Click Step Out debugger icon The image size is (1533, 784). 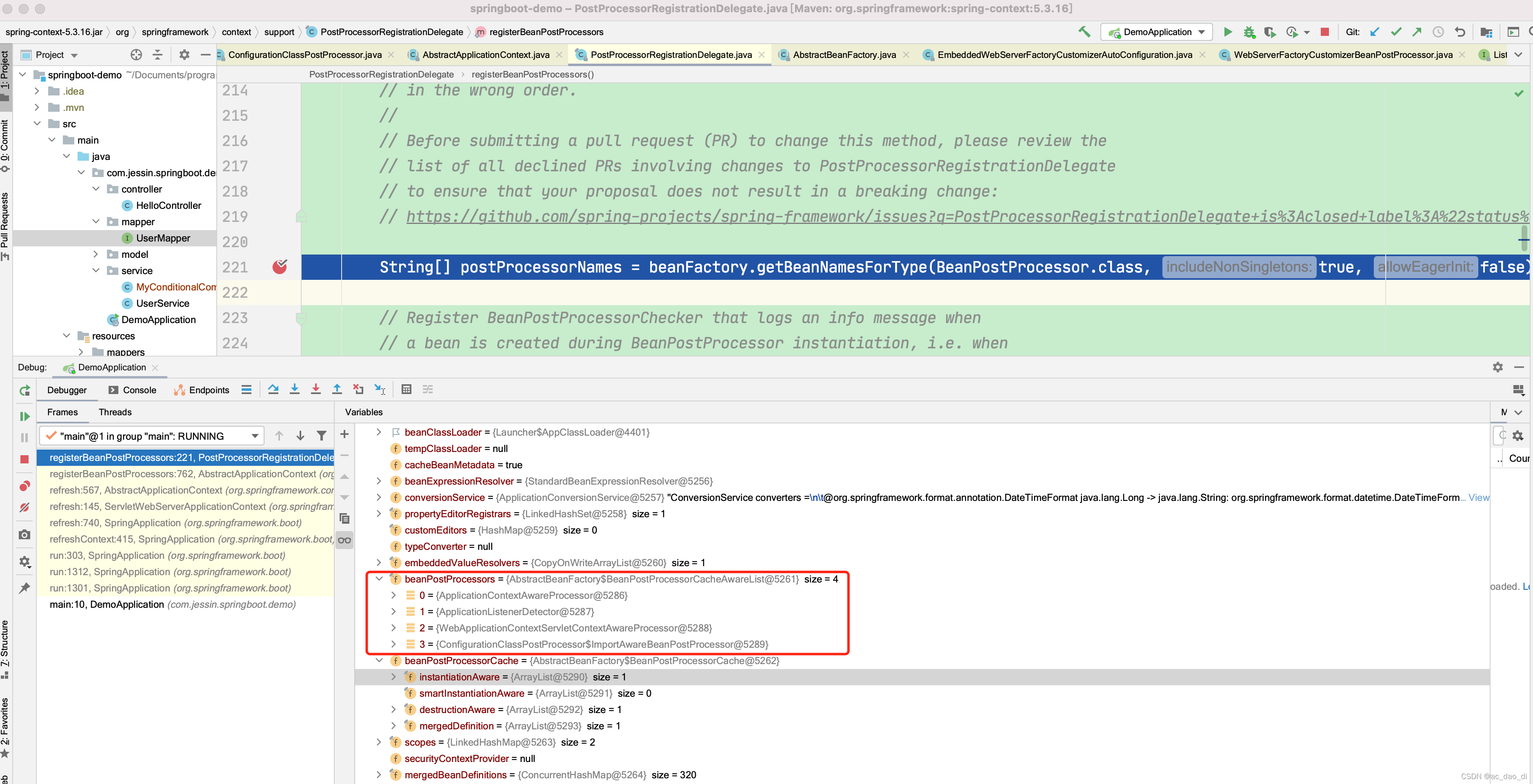tap(337, 389)
